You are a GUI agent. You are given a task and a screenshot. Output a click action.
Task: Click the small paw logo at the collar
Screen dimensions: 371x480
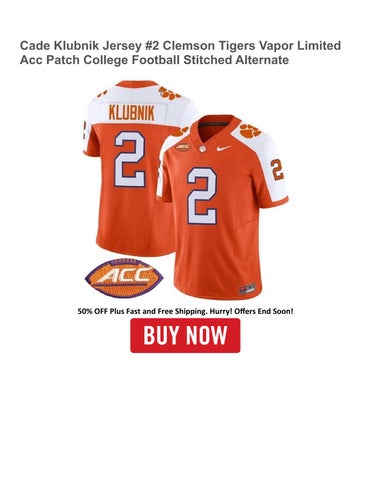pos(202,149)
